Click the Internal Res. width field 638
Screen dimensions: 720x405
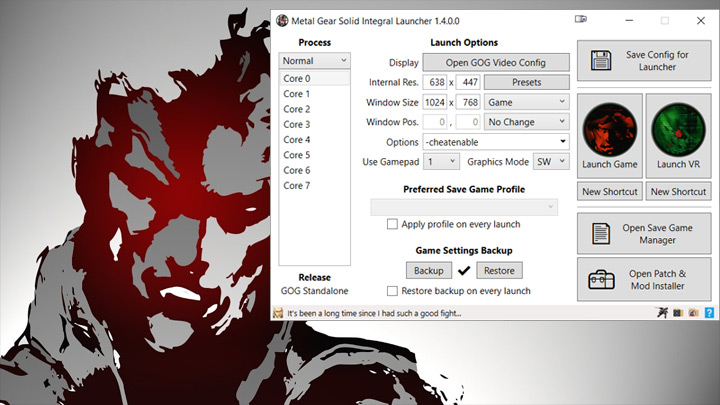pyautogui.click(x=435, y=82)
